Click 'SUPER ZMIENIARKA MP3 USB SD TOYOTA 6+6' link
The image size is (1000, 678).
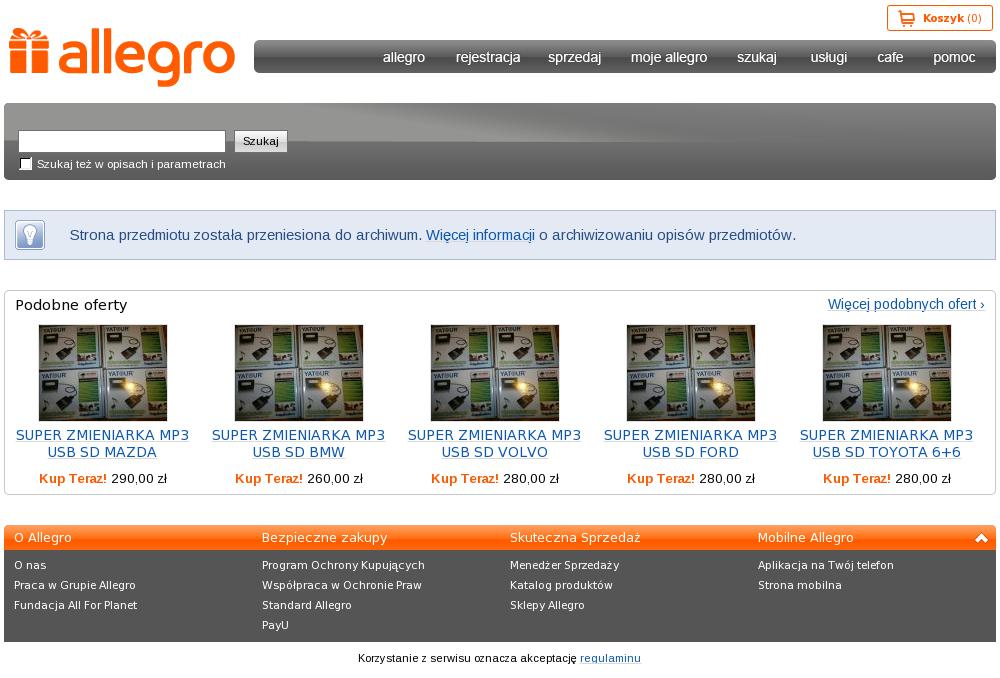coord(886,444)
